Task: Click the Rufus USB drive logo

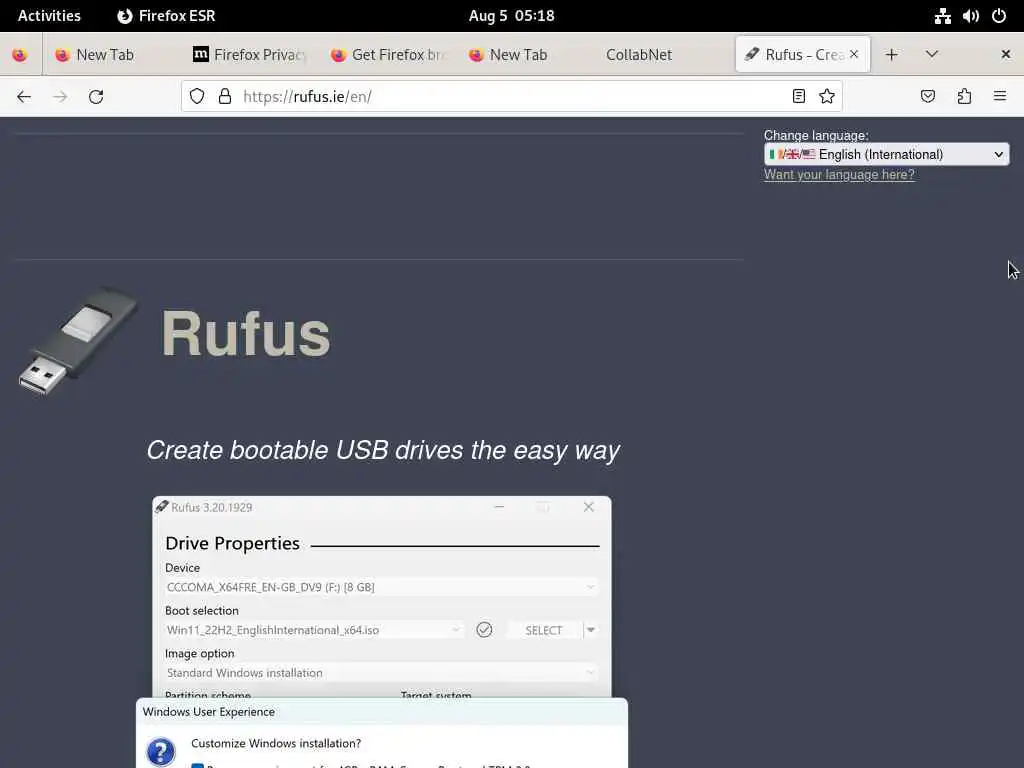Action: [x=78, y=341]
